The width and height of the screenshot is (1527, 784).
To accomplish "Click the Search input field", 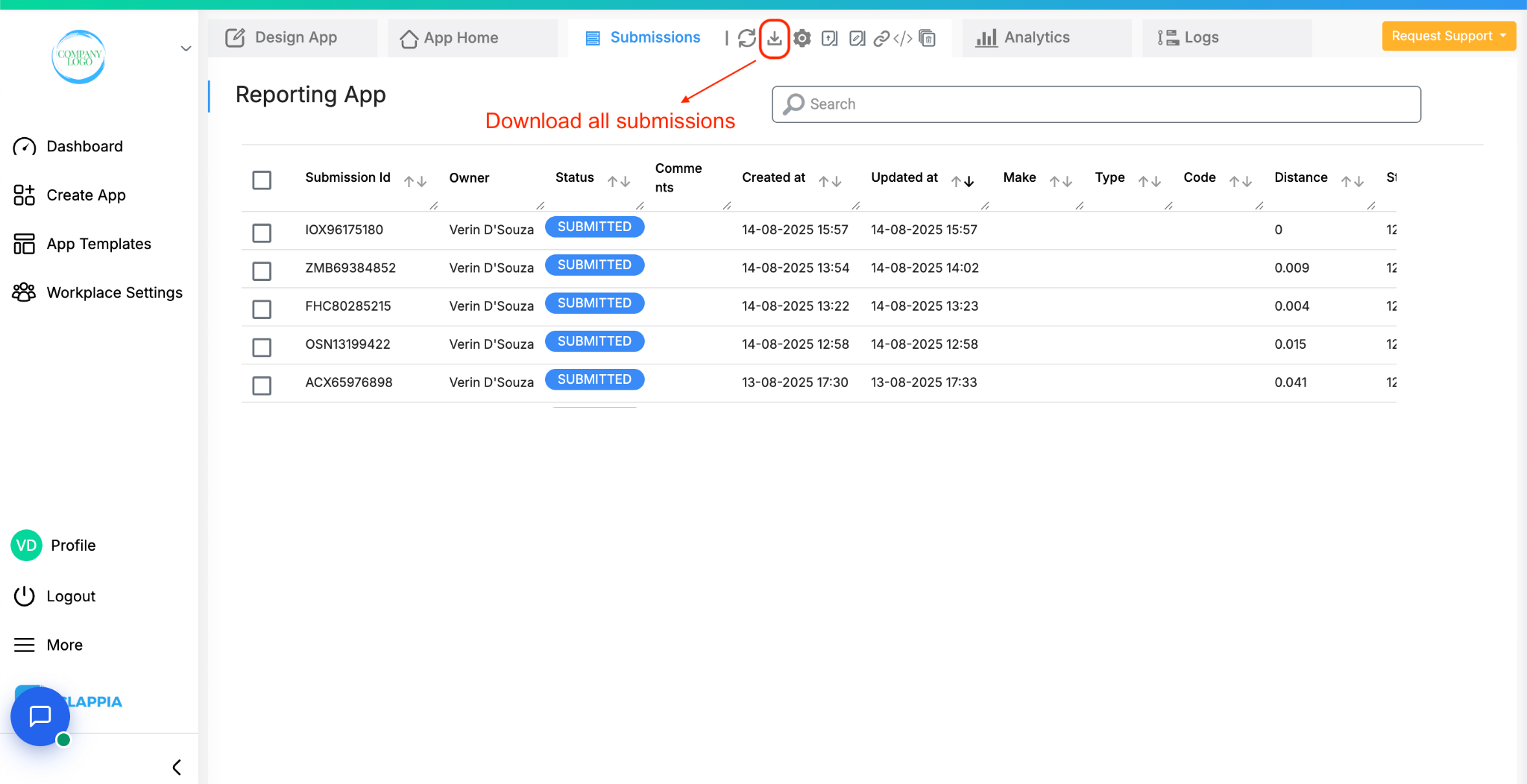I will (1096, 104).
